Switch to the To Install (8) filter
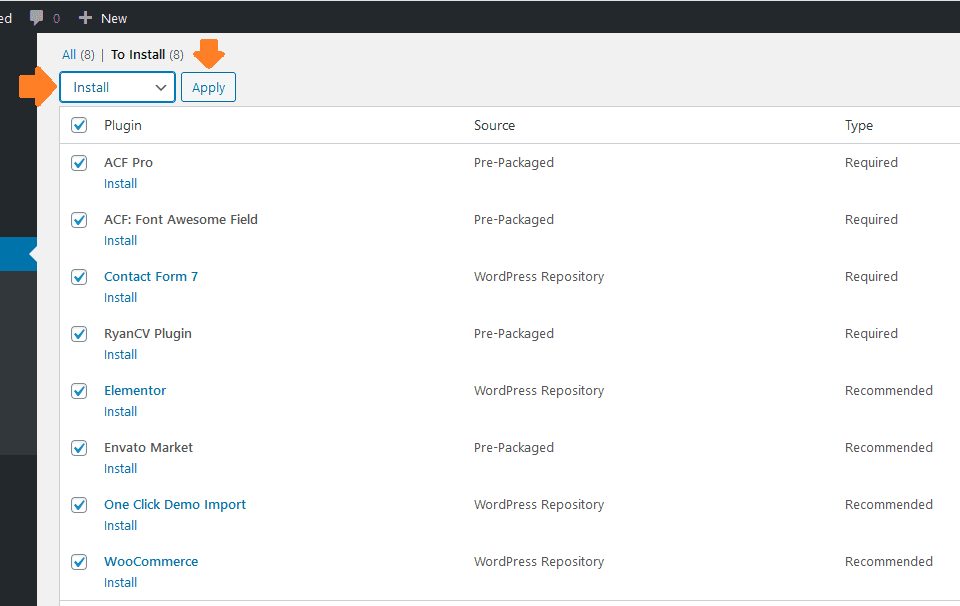960x606 pixels. pos(148,54)
